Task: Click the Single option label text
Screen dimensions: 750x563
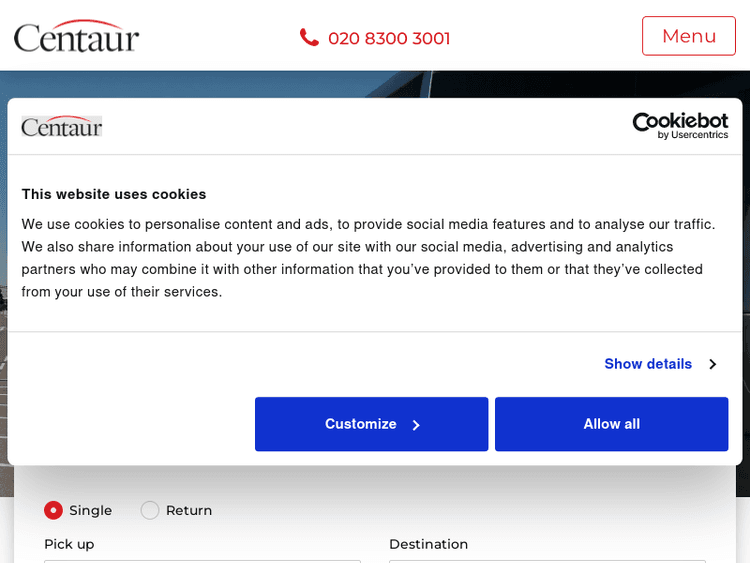Action: tap(90, 510)
